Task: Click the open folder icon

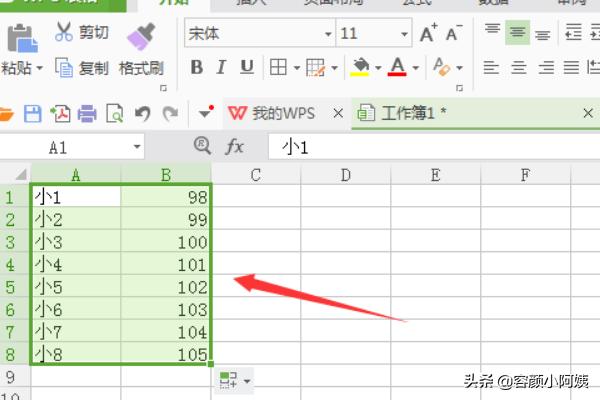Action: (x=6, y=114)
